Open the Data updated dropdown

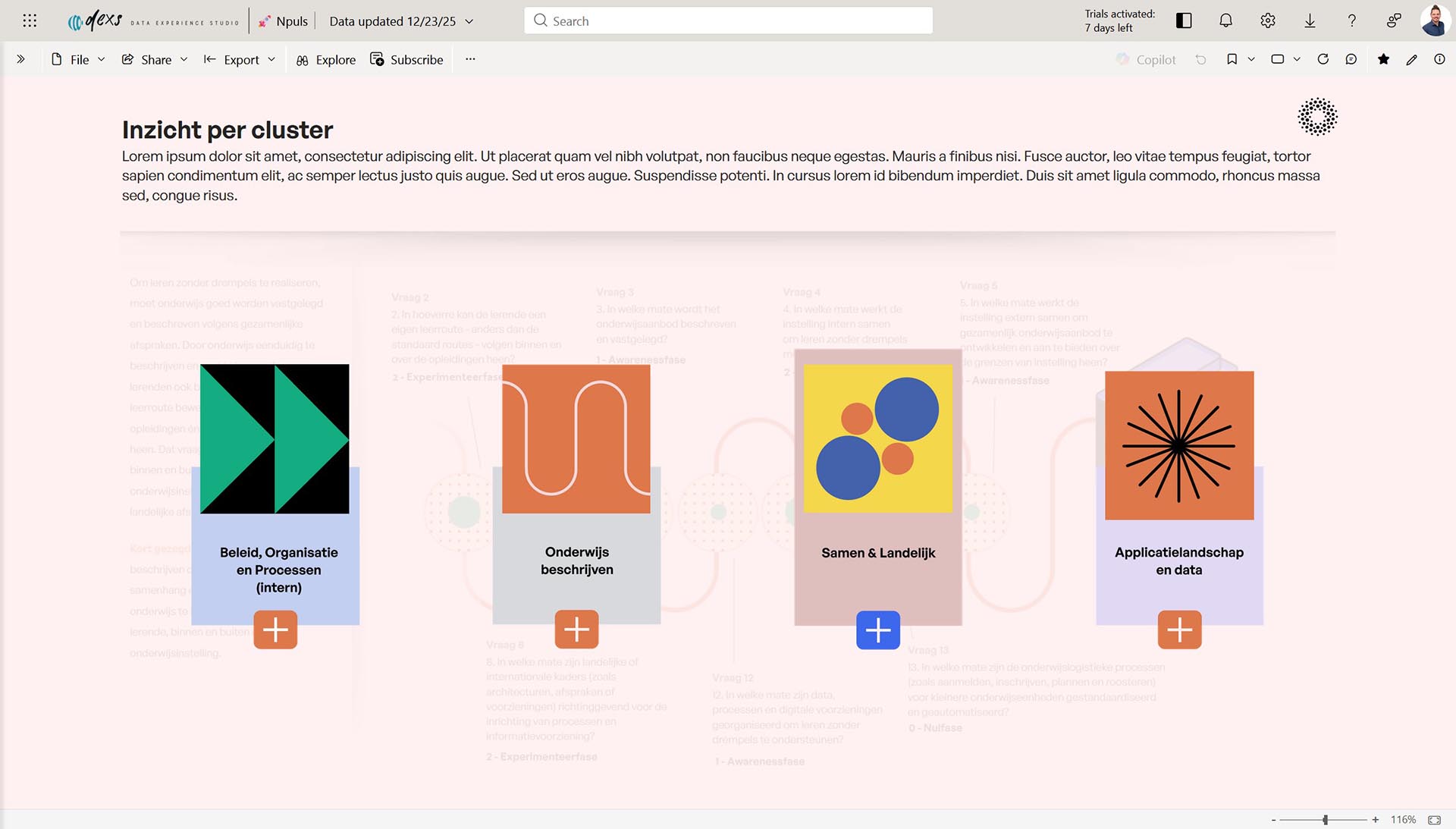(469, 21)
